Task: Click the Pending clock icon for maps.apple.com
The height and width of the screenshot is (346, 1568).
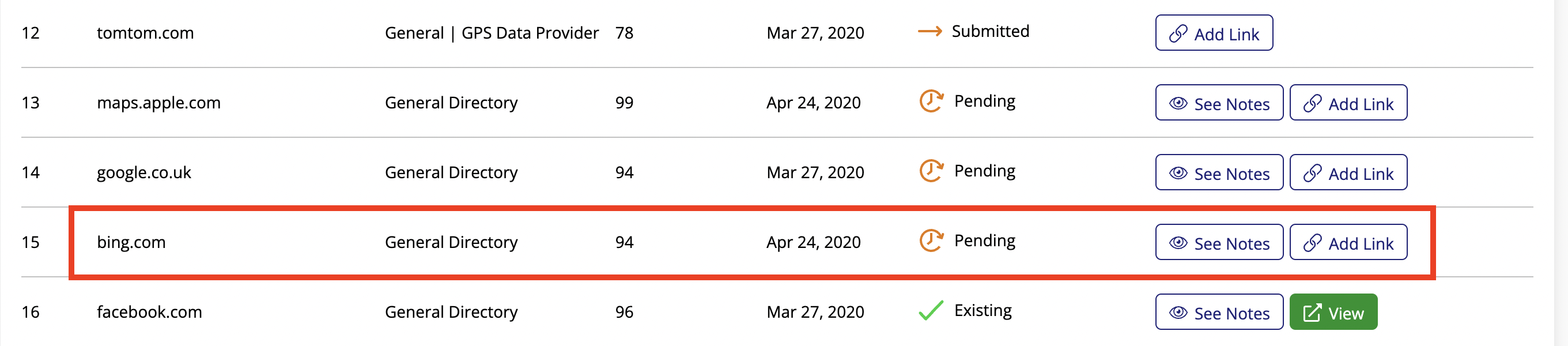Action: 931,101
